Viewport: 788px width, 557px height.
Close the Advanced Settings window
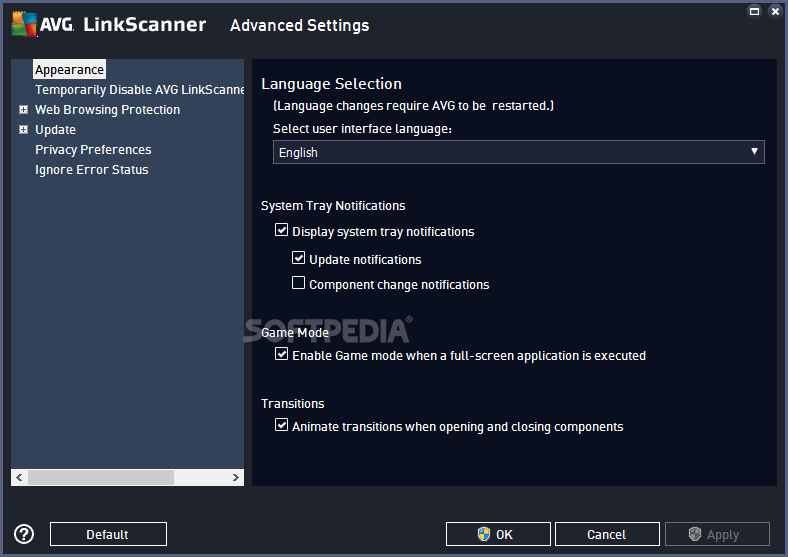tap(775, 11)
